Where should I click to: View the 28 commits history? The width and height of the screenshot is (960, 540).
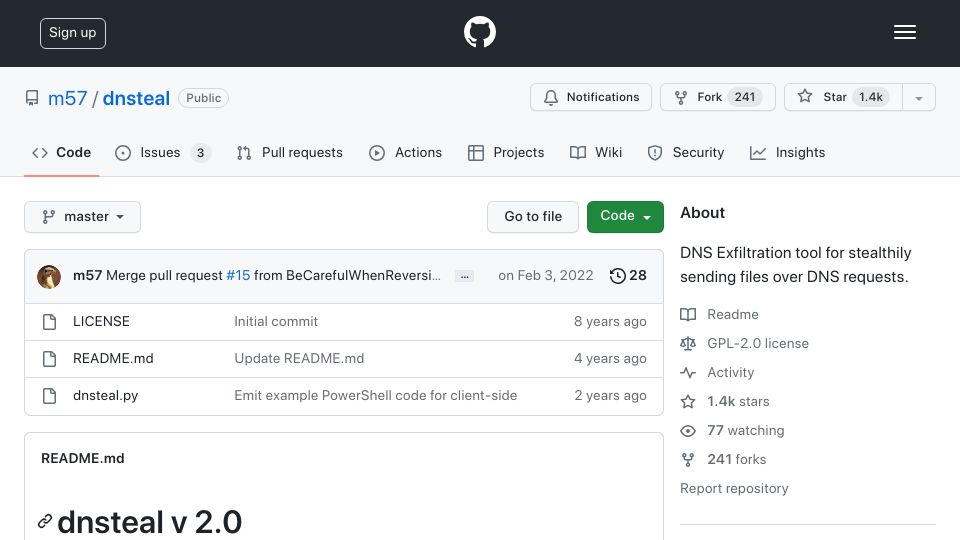tap(628, 276)
